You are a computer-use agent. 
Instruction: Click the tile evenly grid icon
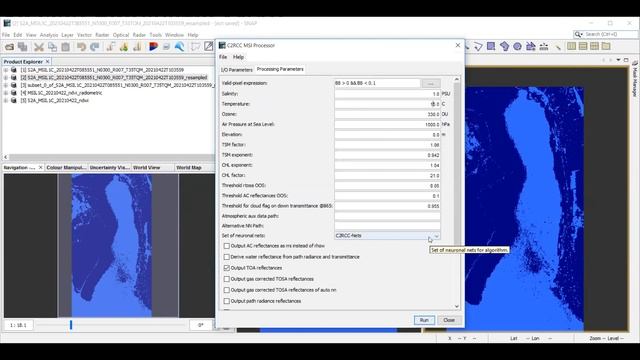595,47
